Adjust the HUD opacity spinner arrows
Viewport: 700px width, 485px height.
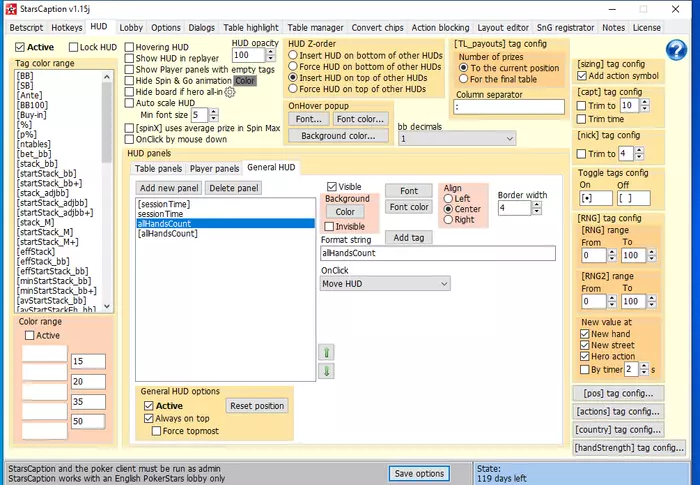click(271, 55)
